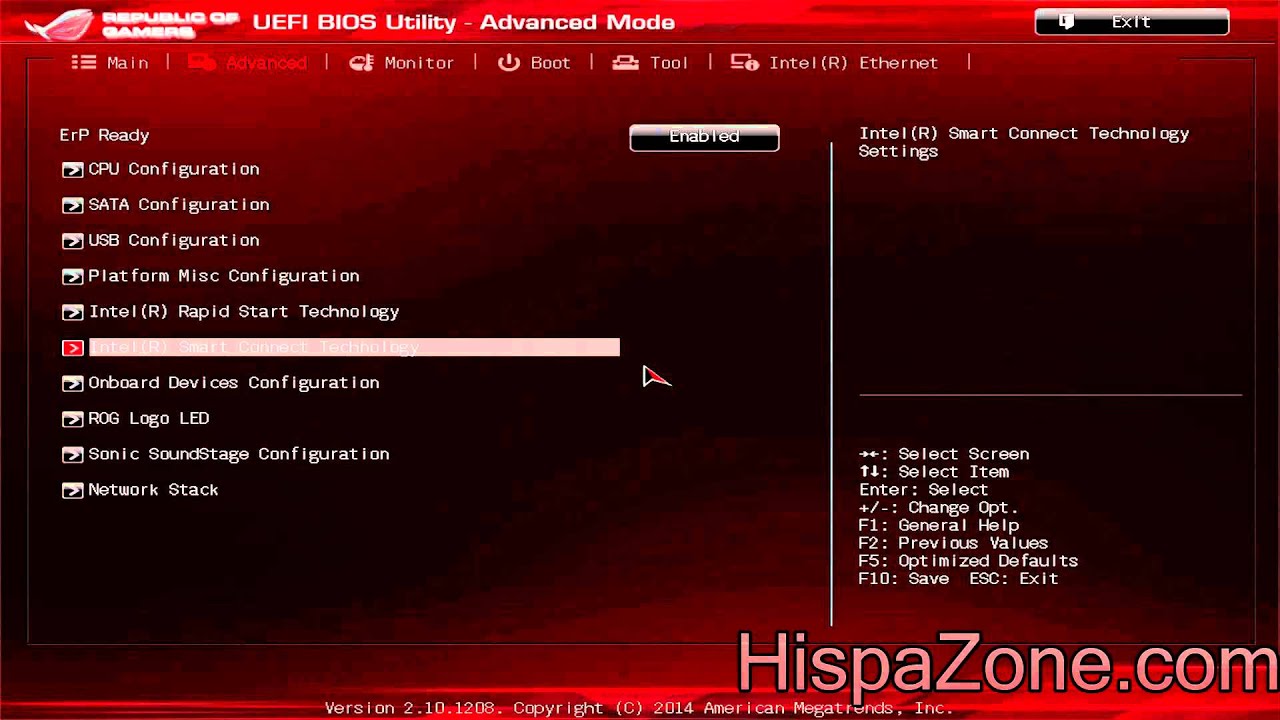Open the Monitor tab
Viewport: 1280px width, 720px height.
point(401,62)
